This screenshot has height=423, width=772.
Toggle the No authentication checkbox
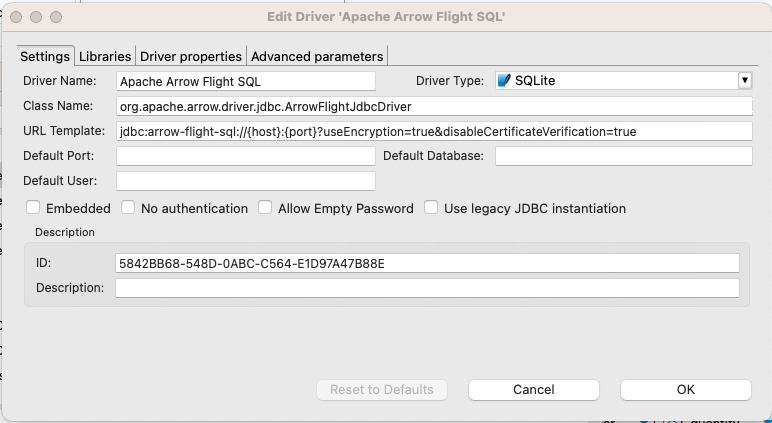(128, 208)
